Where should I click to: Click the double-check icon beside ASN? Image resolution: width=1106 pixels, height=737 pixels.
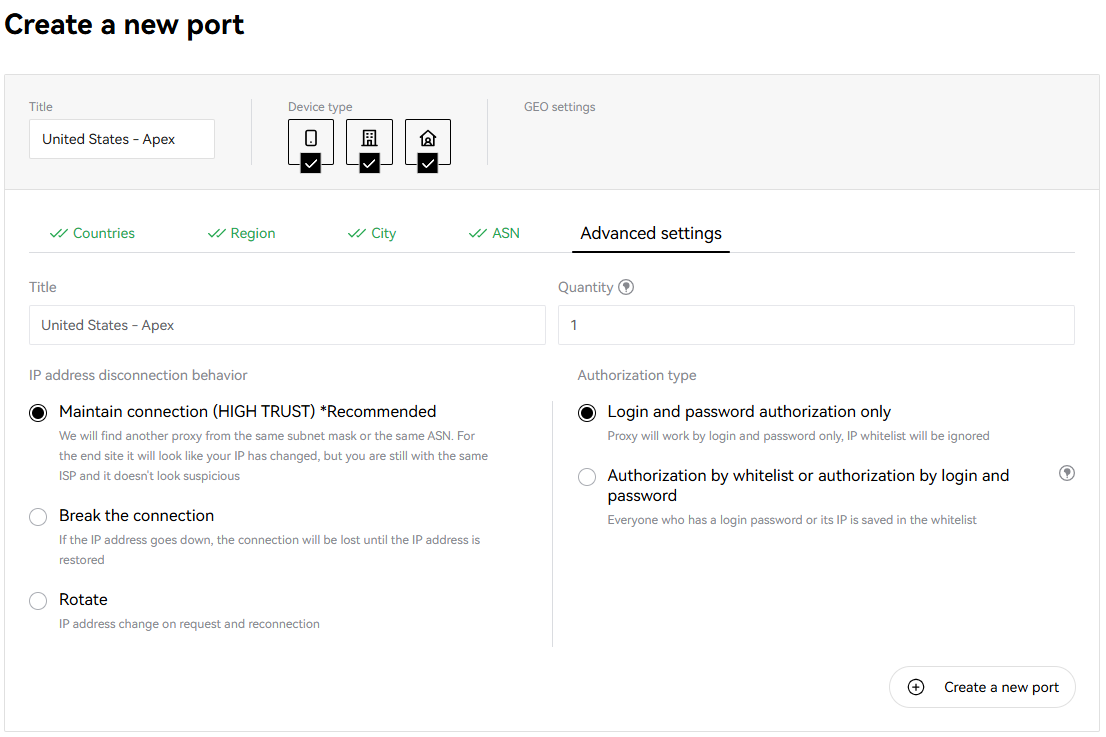(478, 233)
